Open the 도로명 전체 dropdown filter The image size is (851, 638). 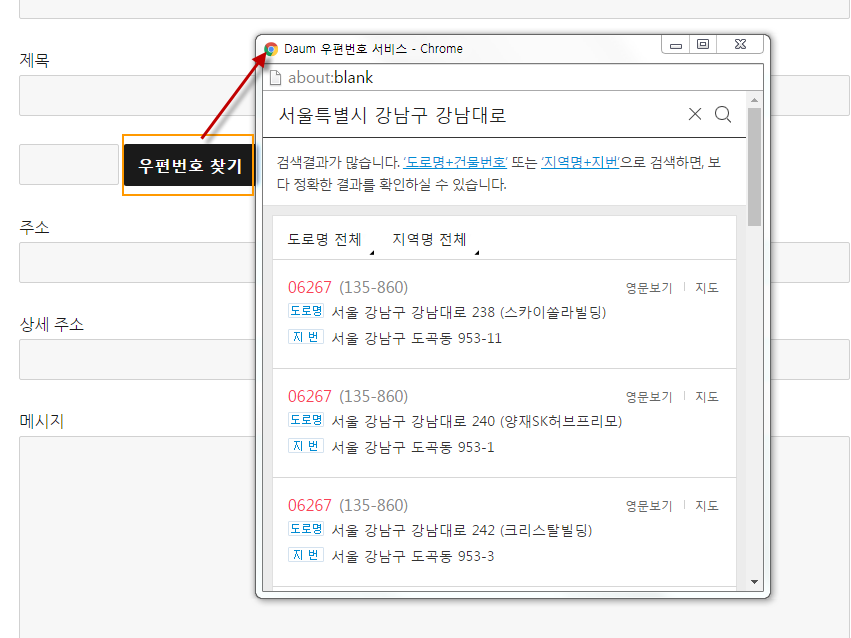pyautogui.click(x=330, y=240)
